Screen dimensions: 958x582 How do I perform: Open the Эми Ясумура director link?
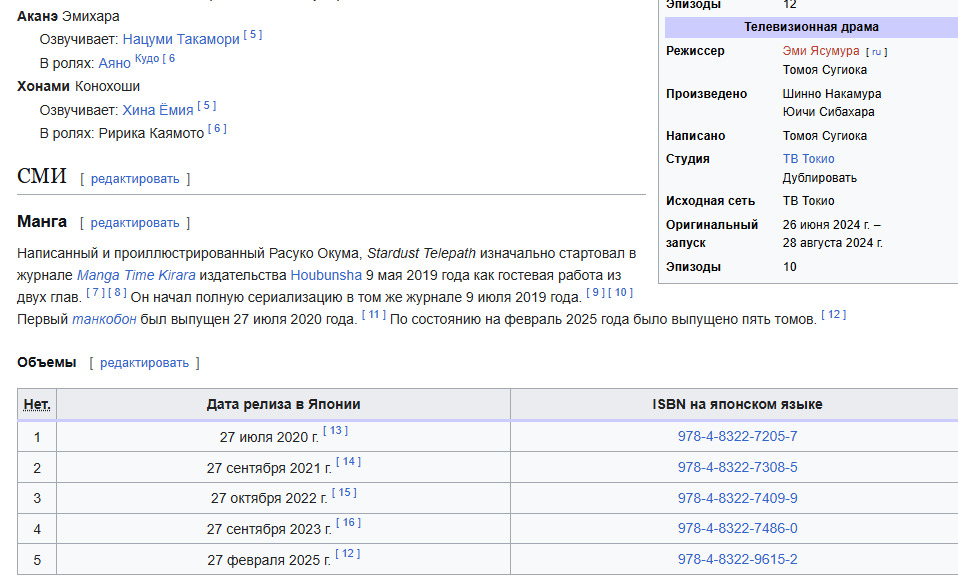[821, 51]
